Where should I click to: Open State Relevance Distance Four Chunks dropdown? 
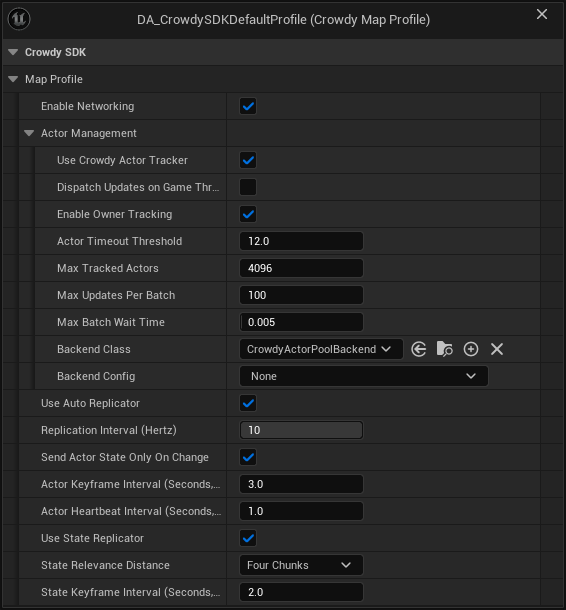(301, 565)
